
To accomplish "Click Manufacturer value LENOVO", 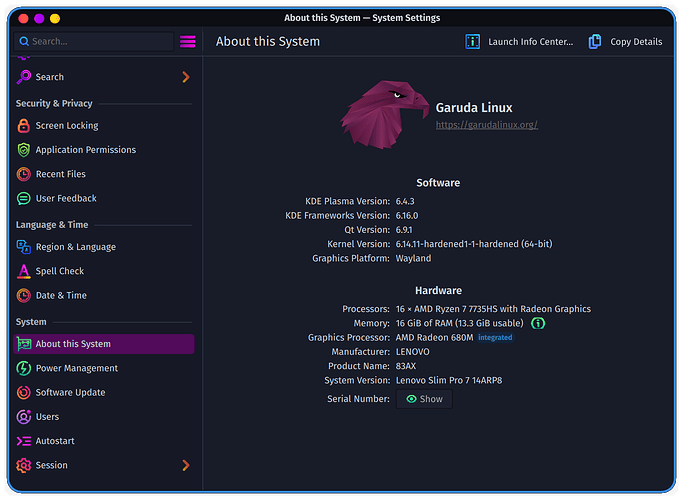I will [413, 352].
